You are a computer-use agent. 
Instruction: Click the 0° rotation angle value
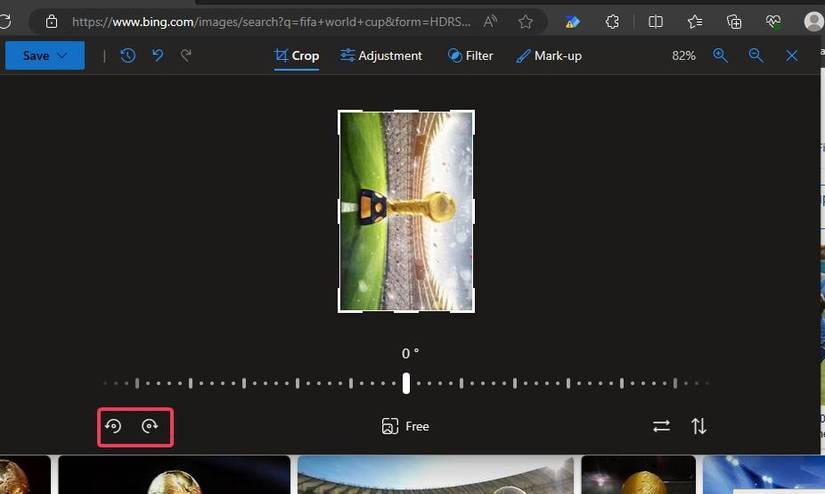tap(410, 353)
